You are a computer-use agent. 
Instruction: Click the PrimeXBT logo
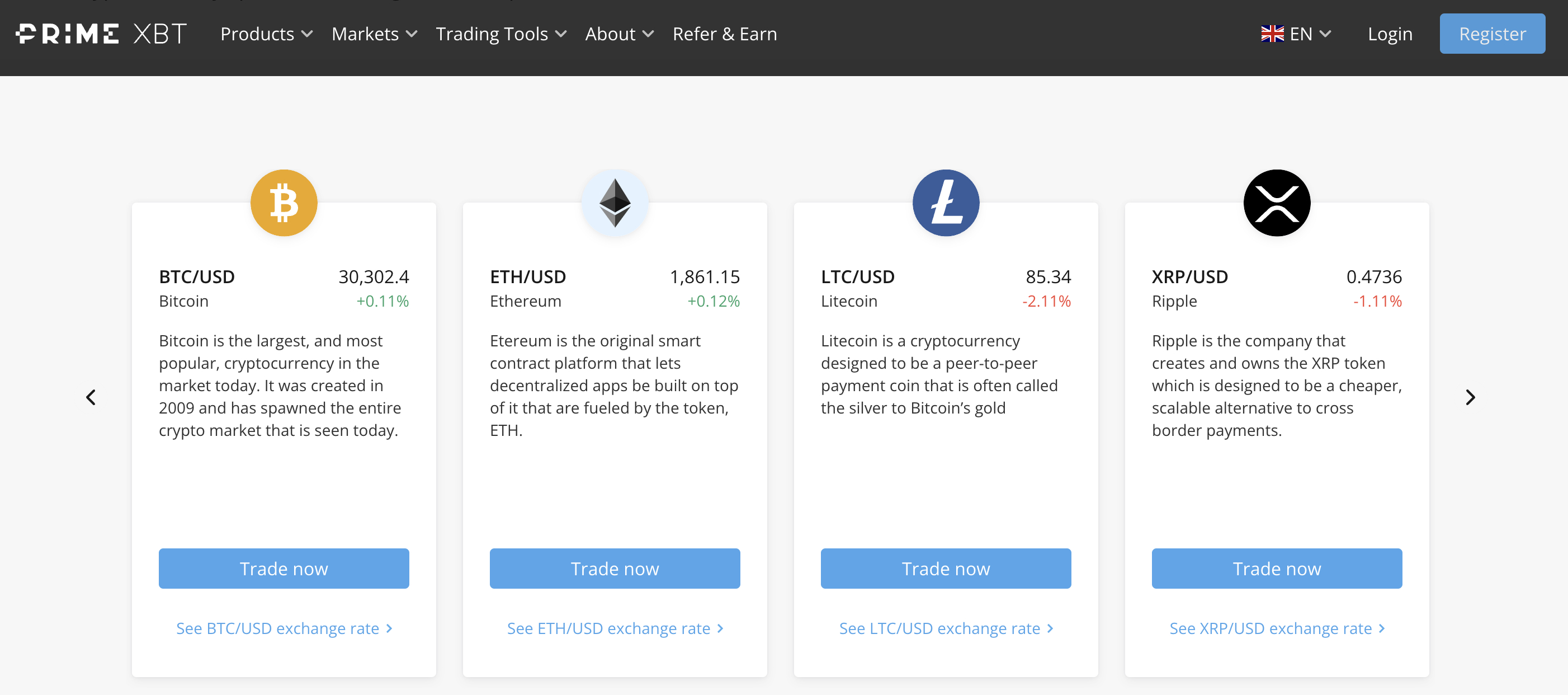click(x=101, y=34)
